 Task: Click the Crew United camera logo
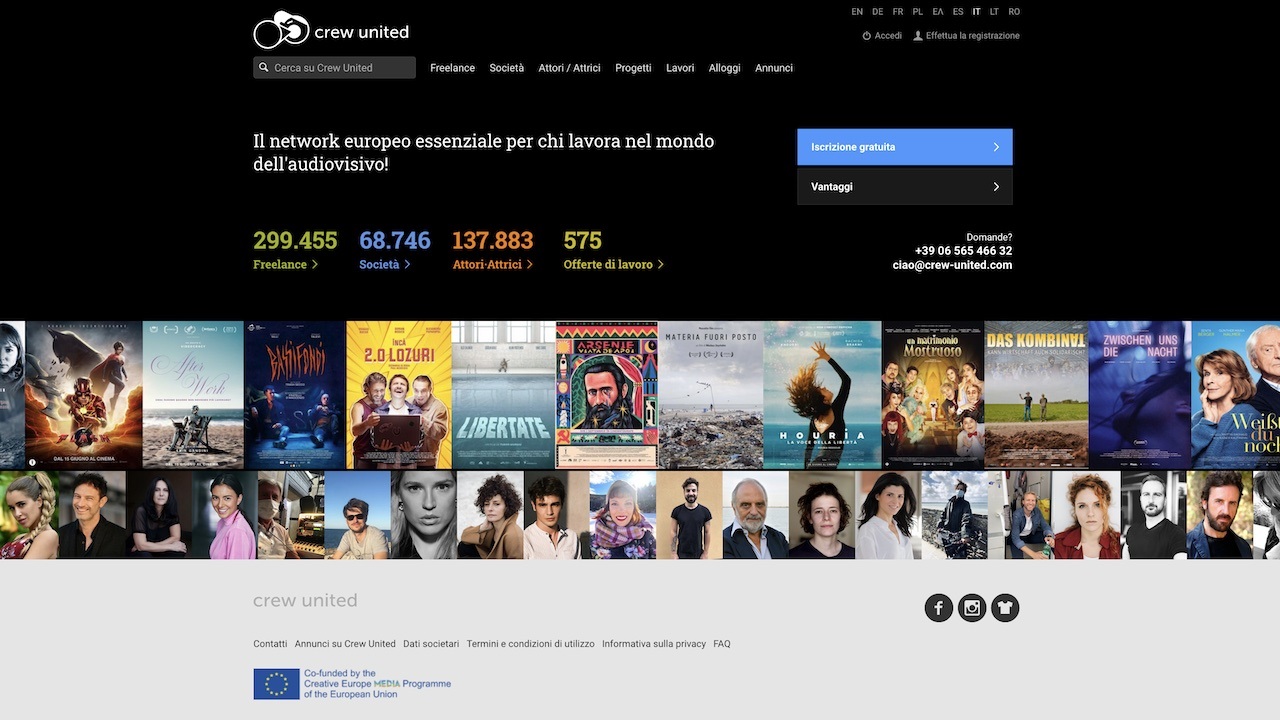coord(280,28)
